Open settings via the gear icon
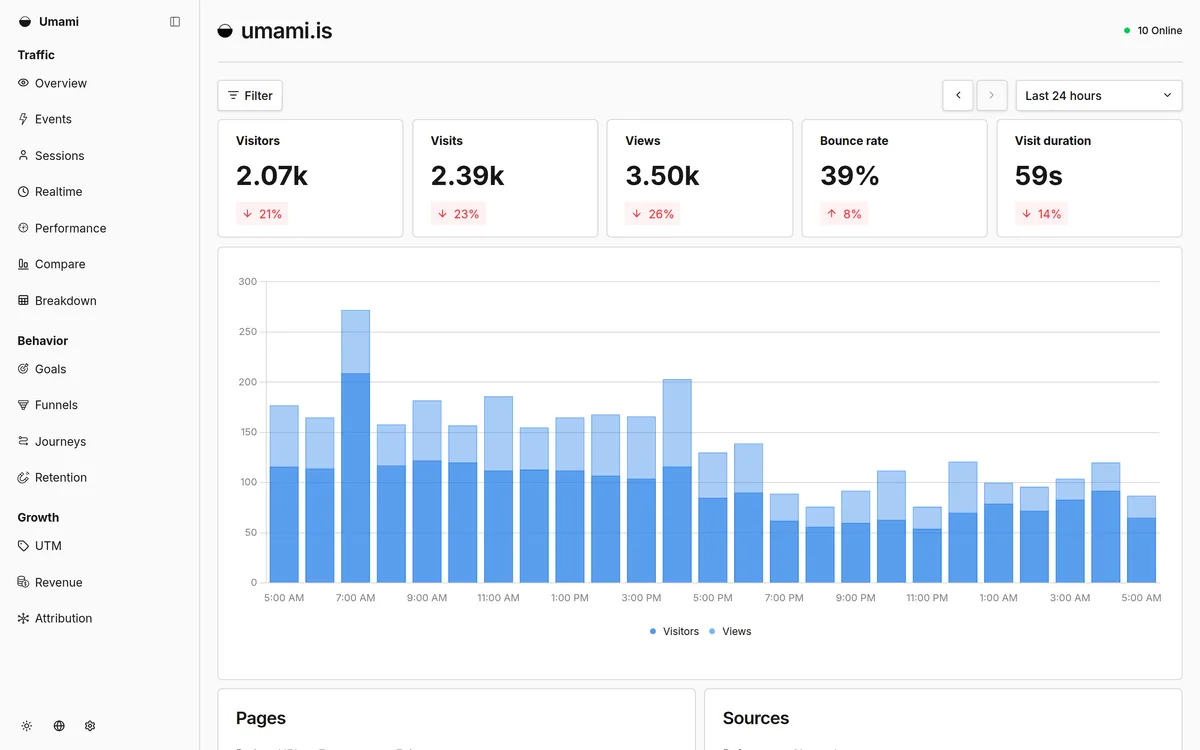 [x=90, y=726]
